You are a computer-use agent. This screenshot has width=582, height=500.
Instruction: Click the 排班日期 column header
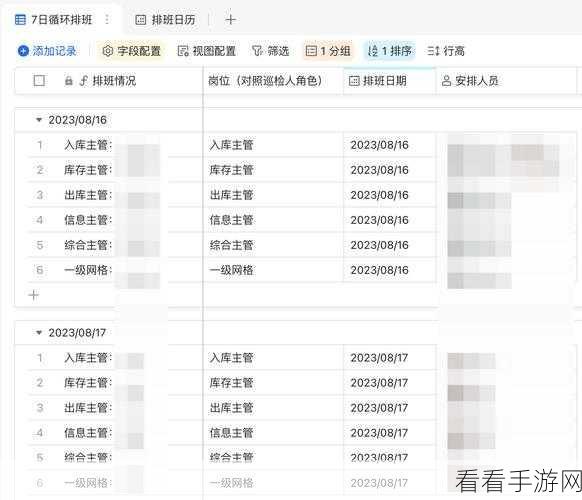tap(389, 81)
